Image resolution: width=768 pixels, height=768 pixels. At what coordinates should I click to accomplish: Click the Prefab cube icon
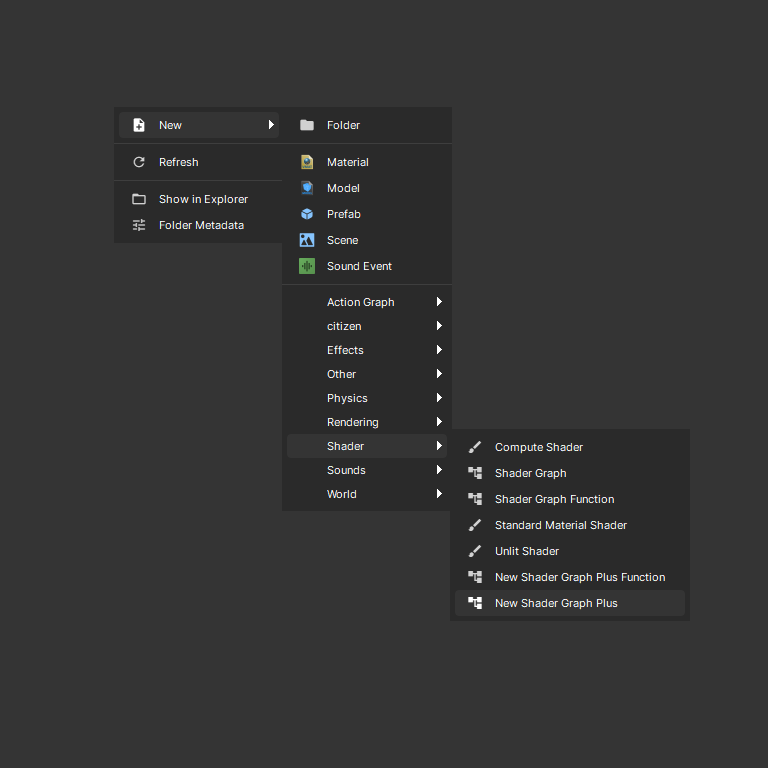click(307, 214)
